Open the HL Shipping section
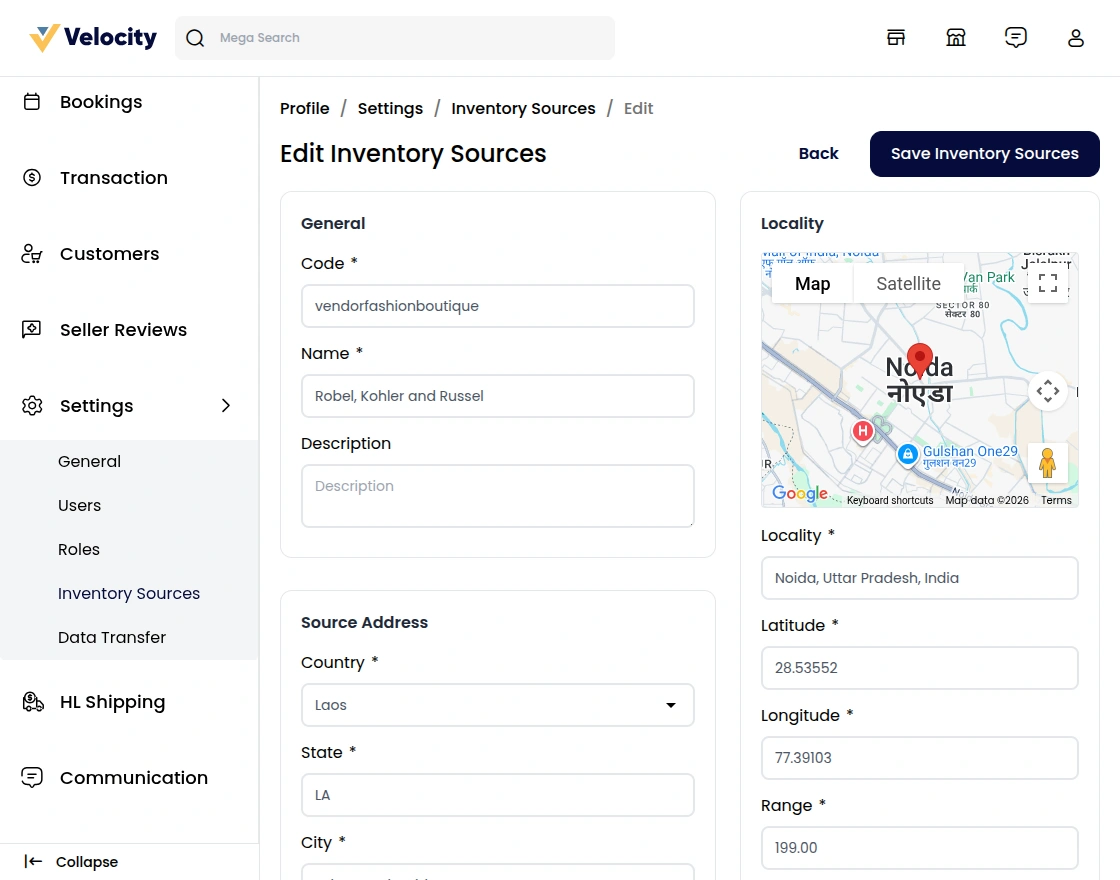Image resolution: width=1120 pixels, height=880 pixels. (112, 701)
